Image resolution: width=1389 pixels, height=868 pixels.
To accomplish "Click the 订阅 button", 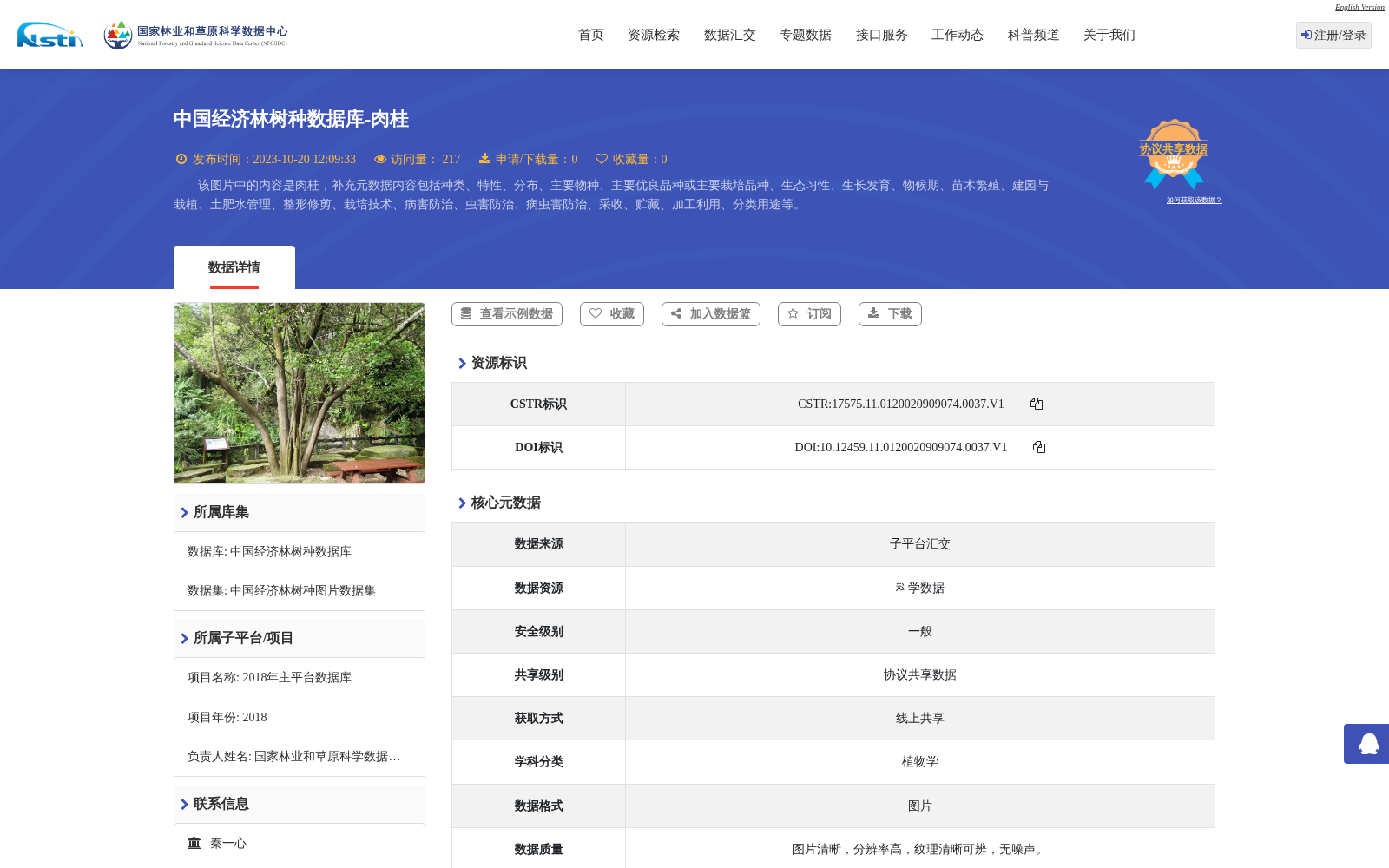I will [809, 314].
